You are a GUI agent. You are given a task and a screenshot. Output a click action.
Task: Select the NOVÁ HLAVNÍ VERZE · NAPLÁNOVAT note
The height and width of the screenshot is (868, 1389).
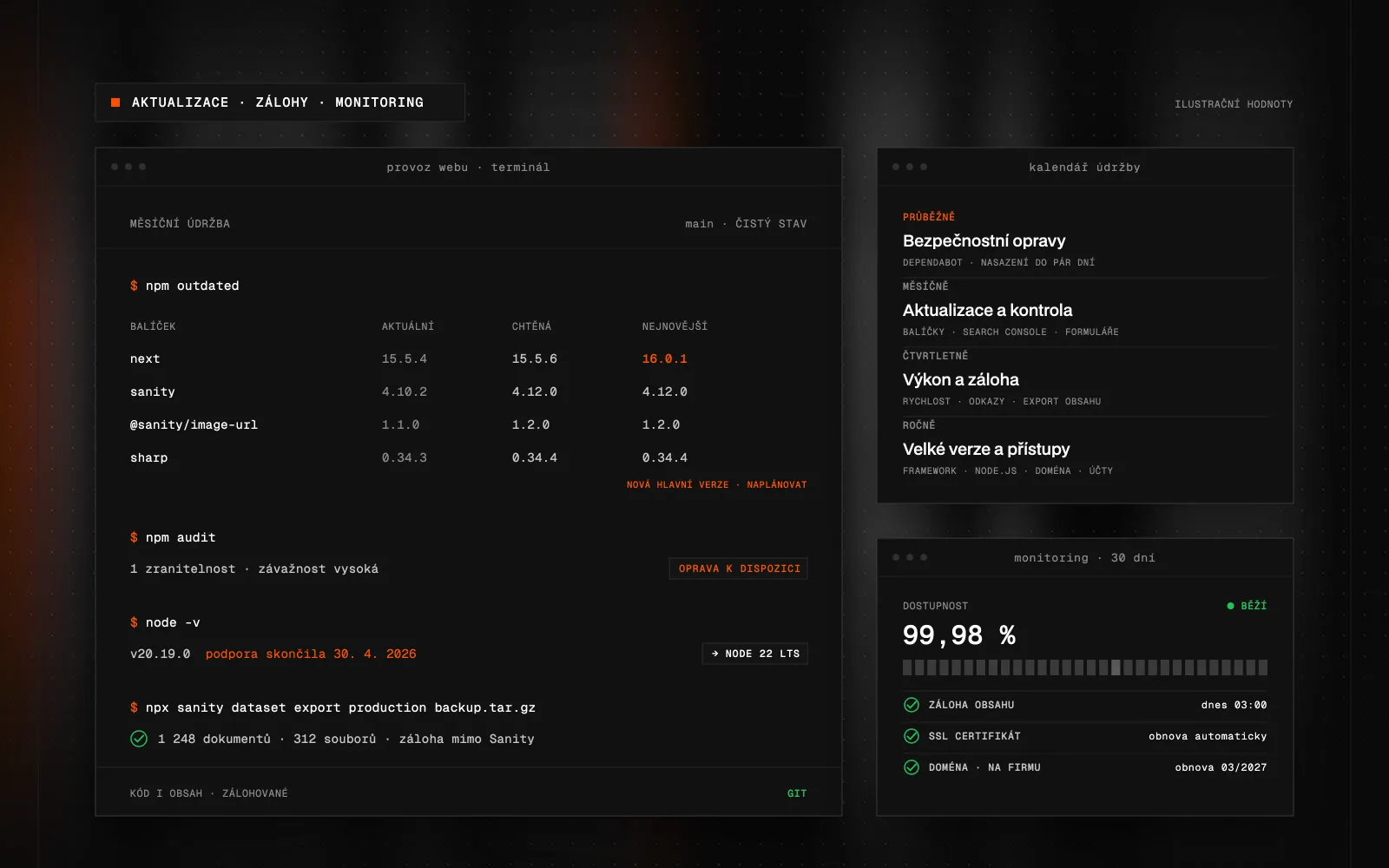(x=717, y=485)
